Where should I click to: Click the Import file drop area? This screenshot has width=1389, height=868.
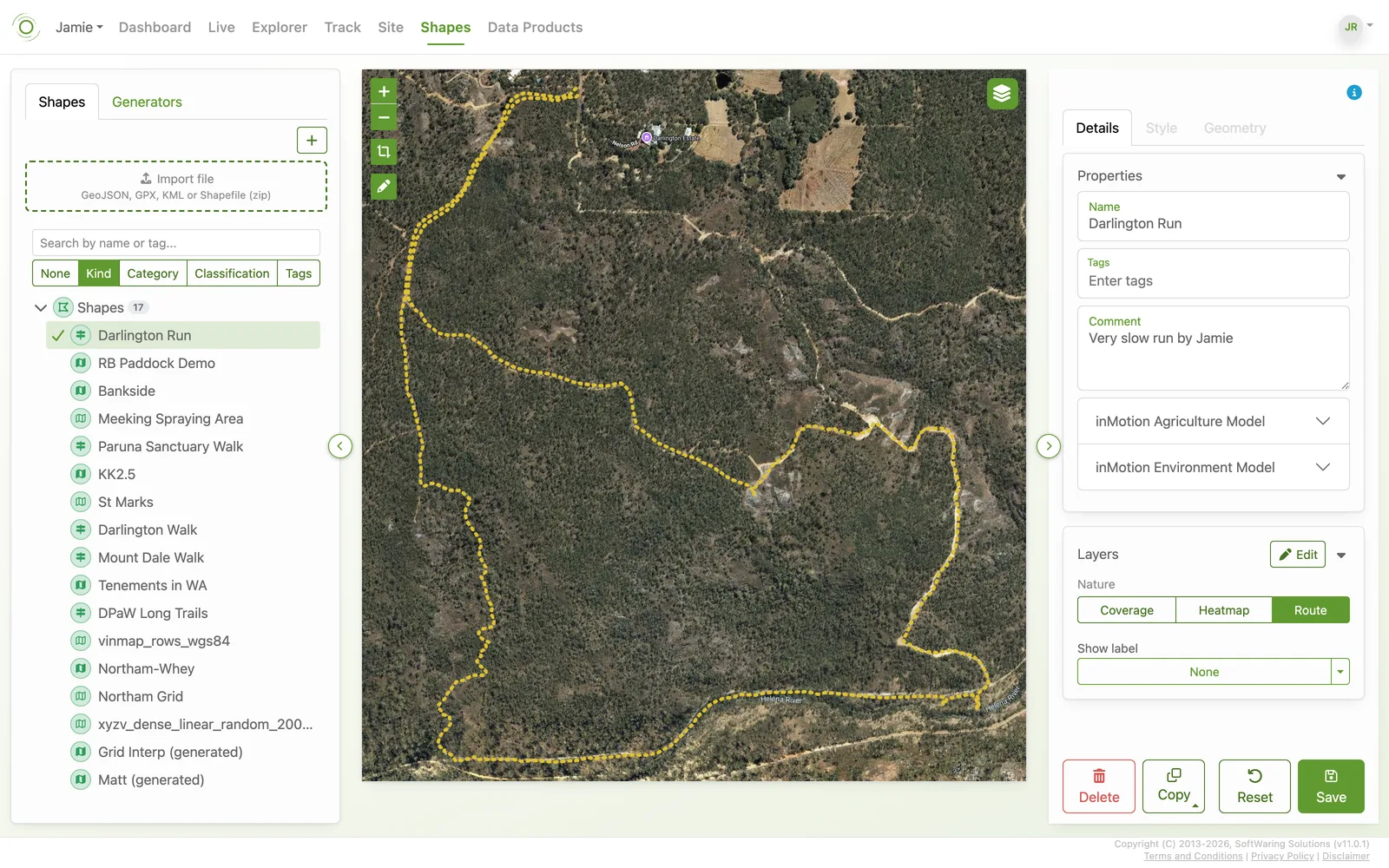(176, 187)
